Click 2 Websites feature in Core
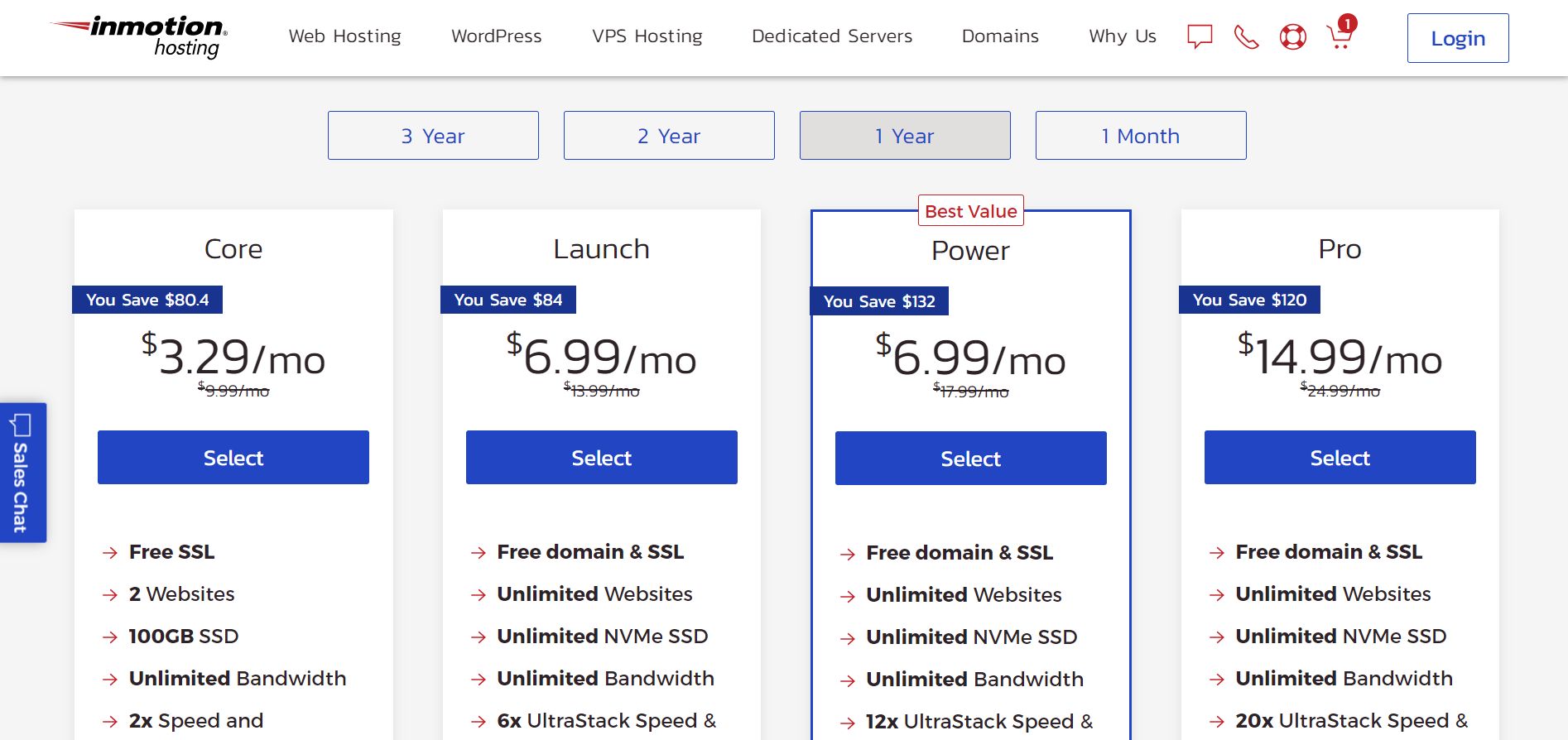 tap(182, 594)
